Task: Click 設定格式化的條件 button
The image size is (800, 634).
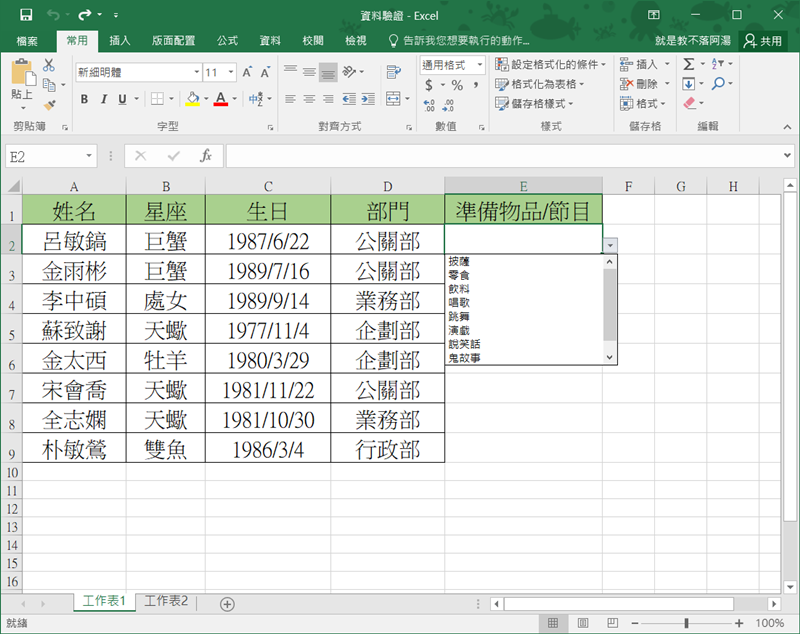Action: point(551,65)
